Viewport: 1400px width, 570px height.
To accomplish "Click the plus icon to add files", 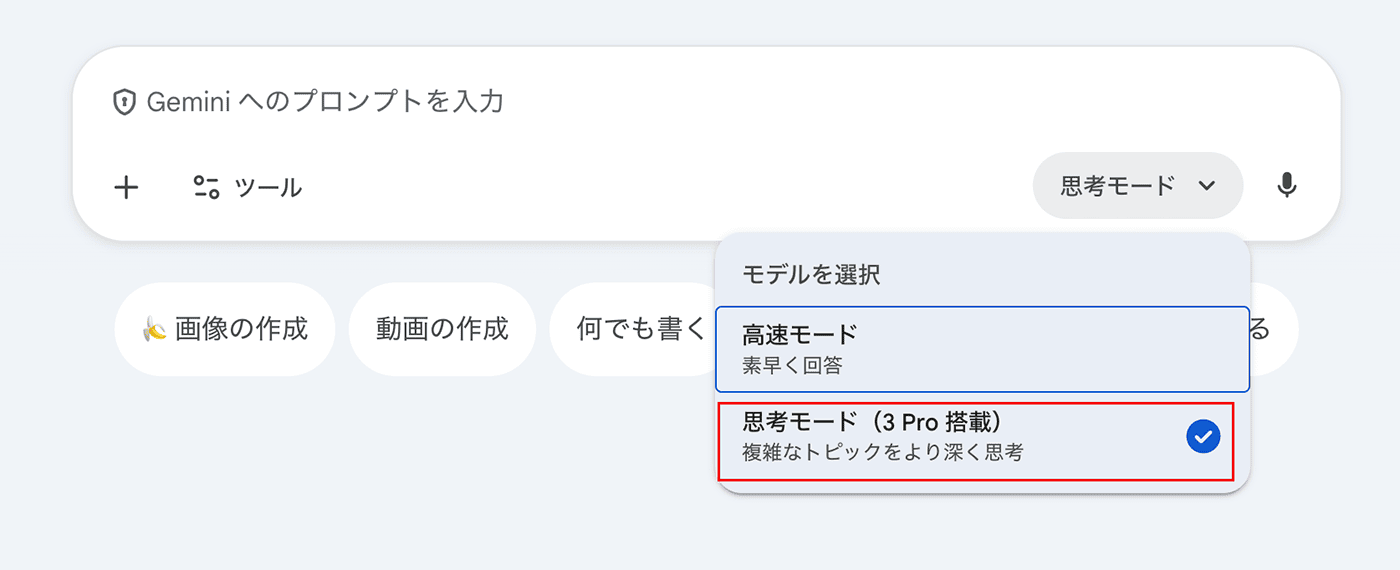I will pyautogui.click(x=126, y=187).
